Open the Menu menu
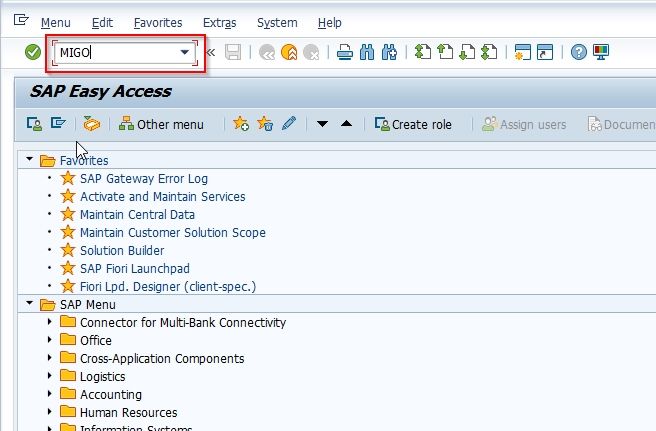 (x=56, y=23)
